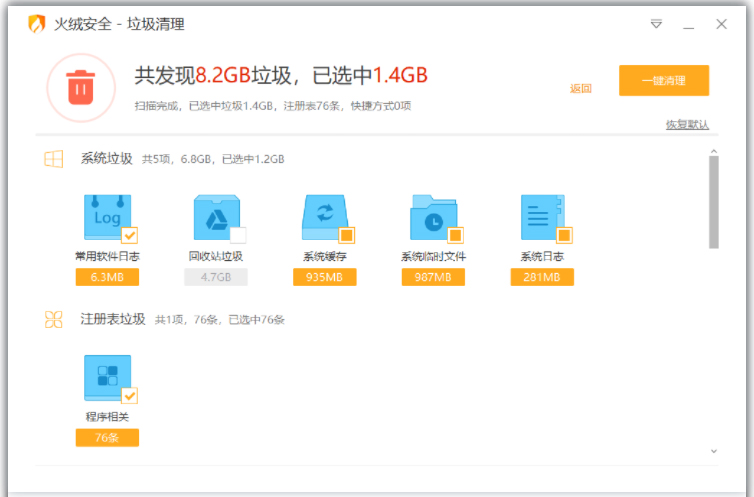754x497 pixels.
Task: Click the red trash can icon
Action: click(81, 87)
